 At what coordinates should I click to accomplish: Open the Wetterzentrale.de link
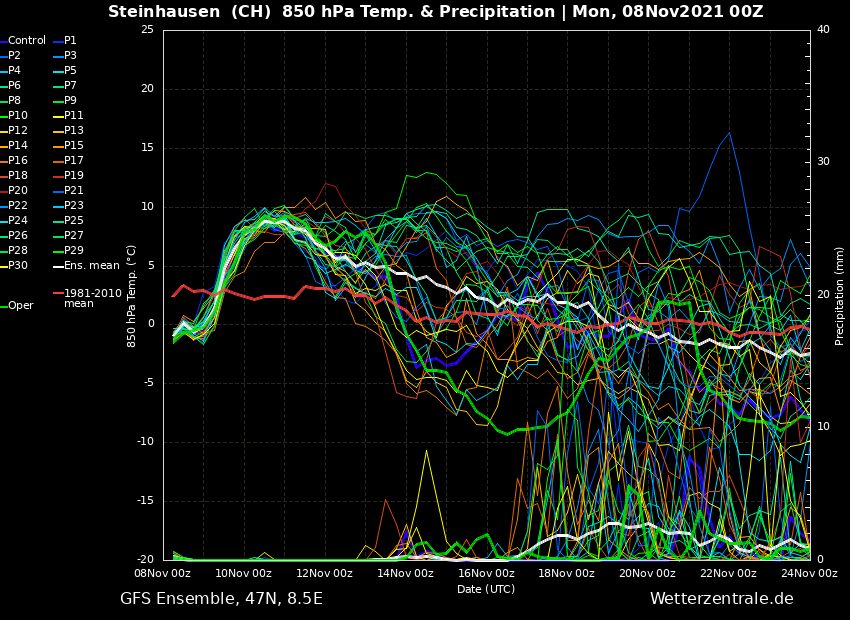(x=721, y=599)
